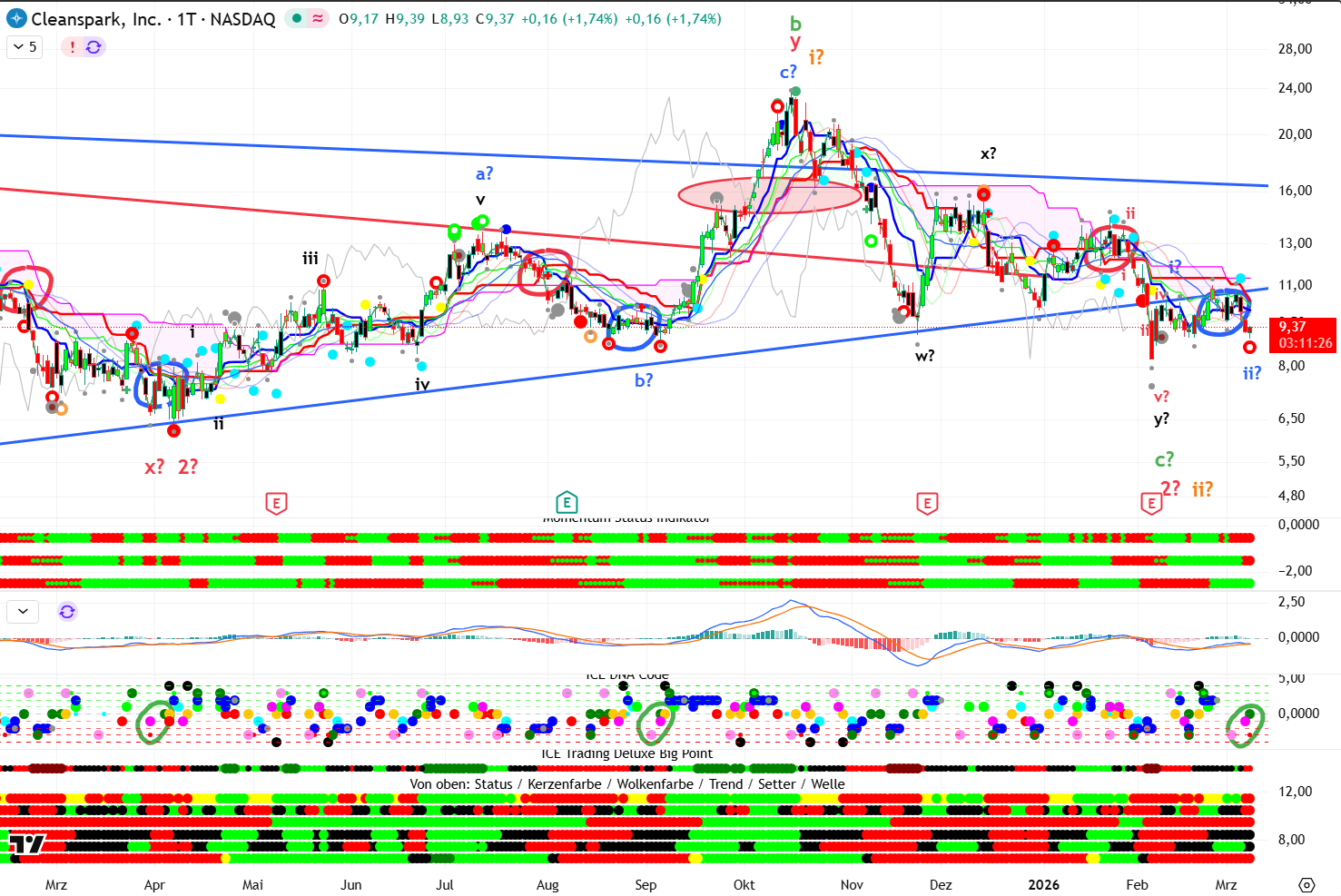This screenshot has width=1341, height=896.
Task: Click the 'Von oben: Status' indicator title
Action: tap(461, 784)
